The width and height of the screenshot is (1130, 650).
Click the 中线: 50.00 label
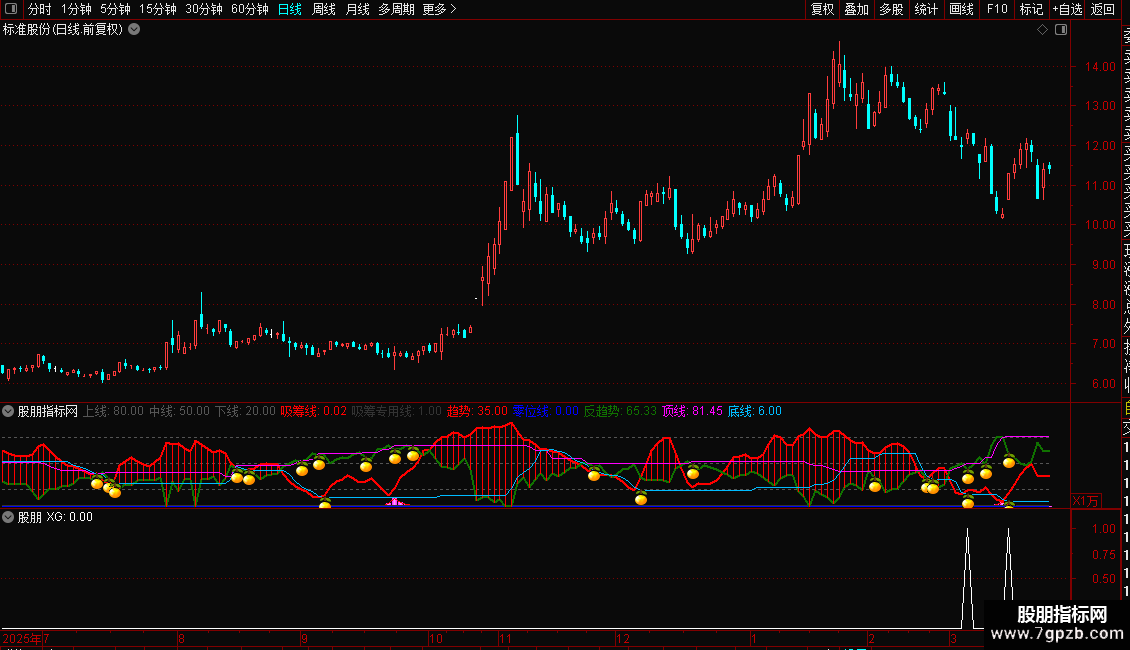pyautogui.click(x=179, y=411)
